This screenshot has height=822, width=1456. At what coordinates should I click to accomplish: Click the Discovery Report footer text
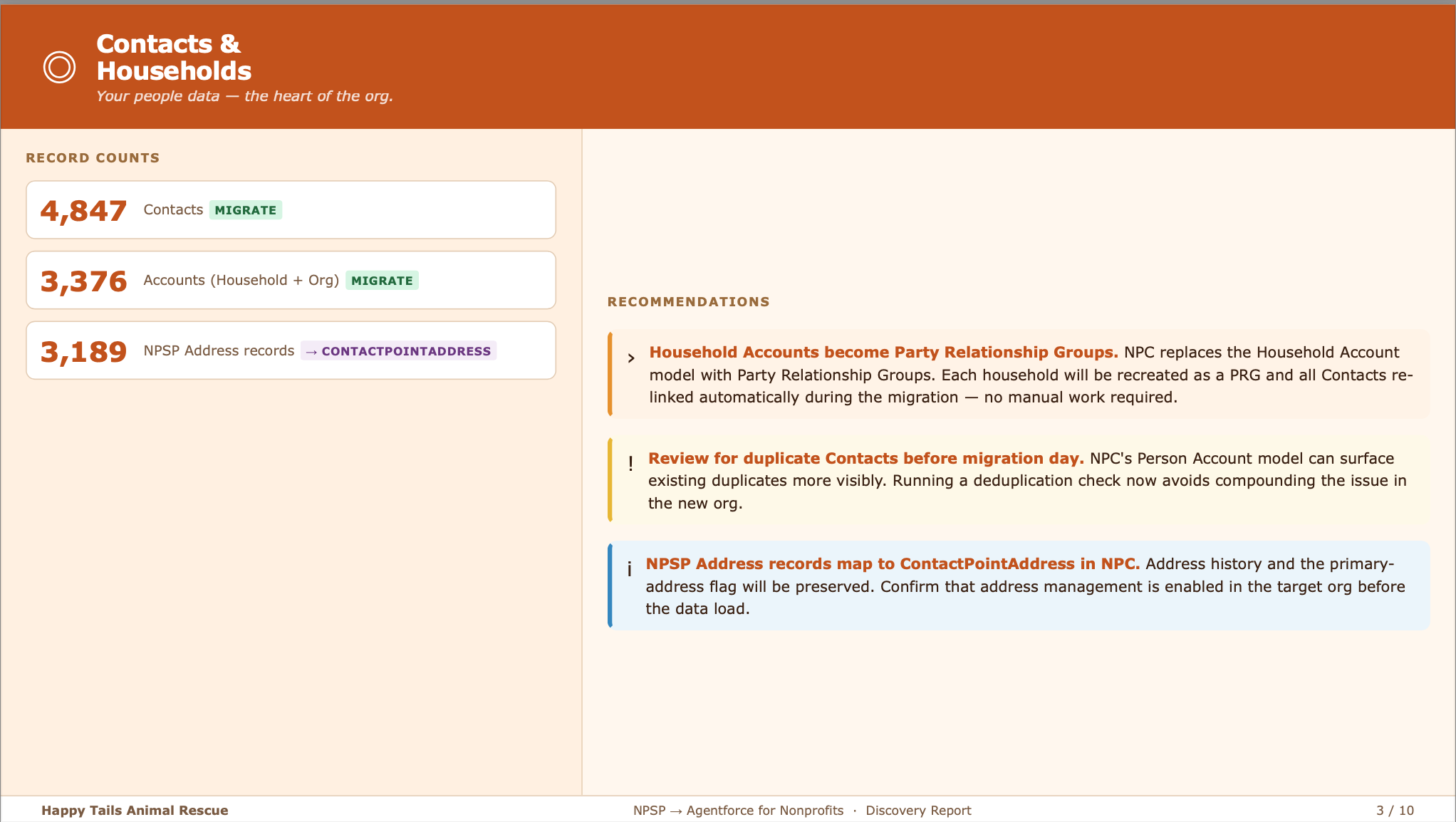coord(918,811)
